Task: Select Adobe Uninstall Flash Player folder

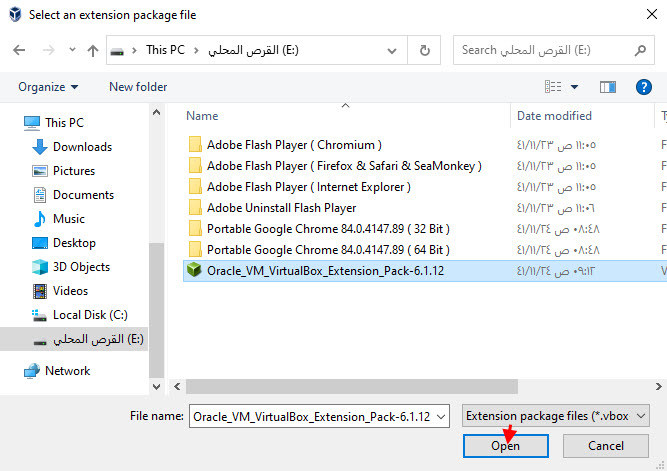Action: [x=281, y=208]
